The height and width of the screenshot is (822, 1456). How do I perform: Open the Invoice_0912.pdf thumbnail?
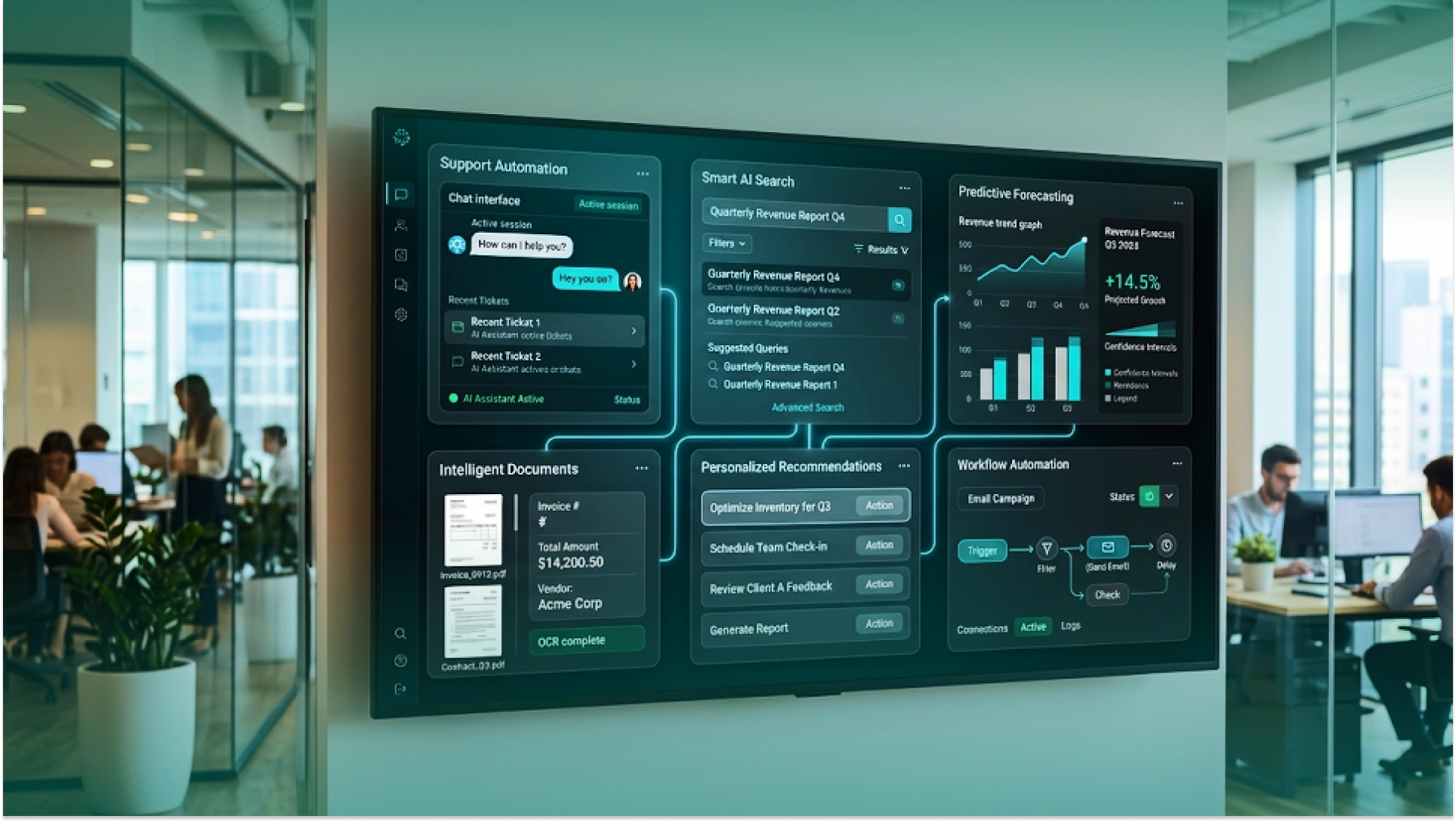[x=474, y=530]
